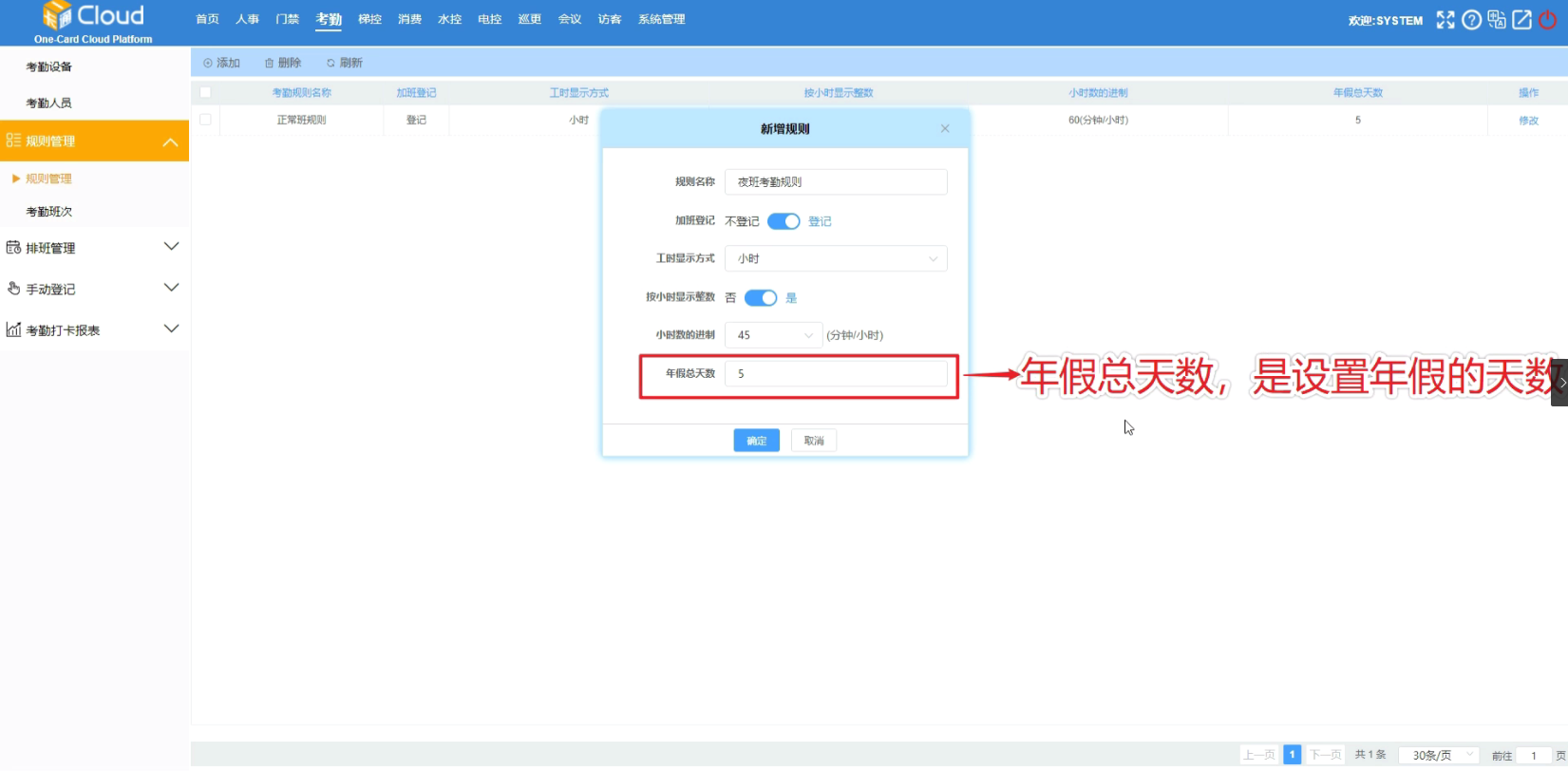Click the 删除 trash toolbar button
This screenshot has width=1568, height=771.
(283, 63)
